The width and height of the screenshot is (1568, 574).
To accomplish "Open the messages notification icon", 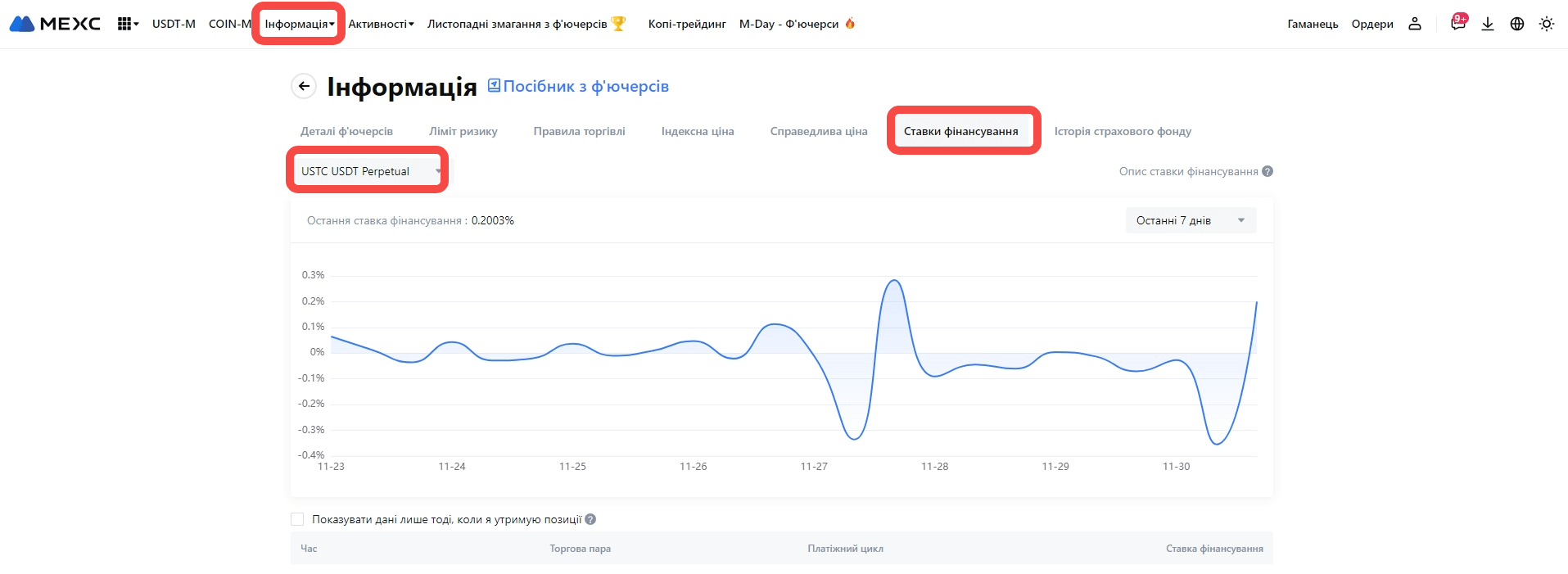I will (1457, 24).
